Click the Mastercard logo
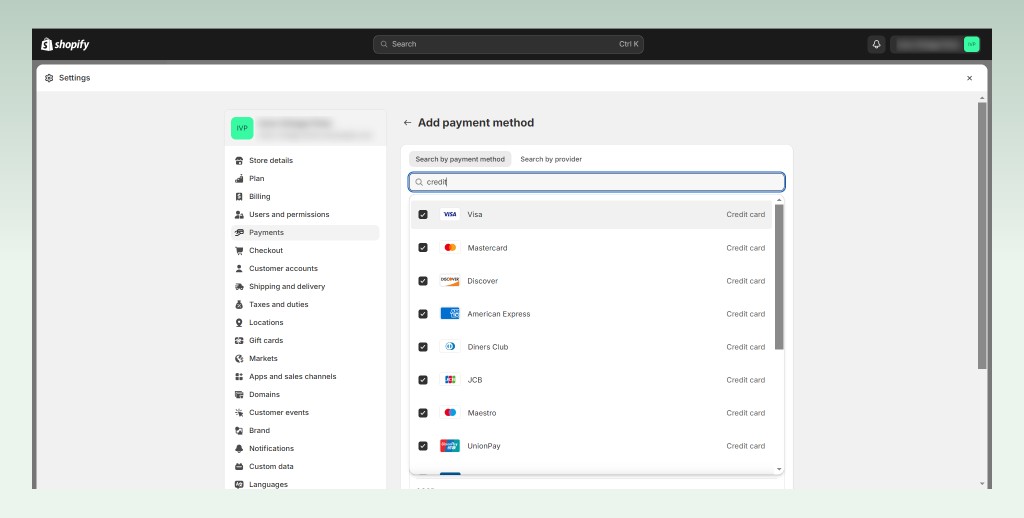This screenshot has width=1024, height=518. point(450,248)
